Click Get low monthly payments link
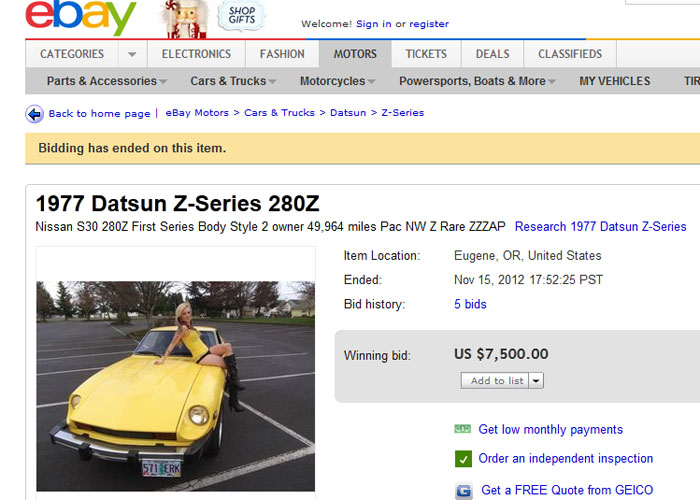Screen dimensions: 700x500 [x=550, y=429]
